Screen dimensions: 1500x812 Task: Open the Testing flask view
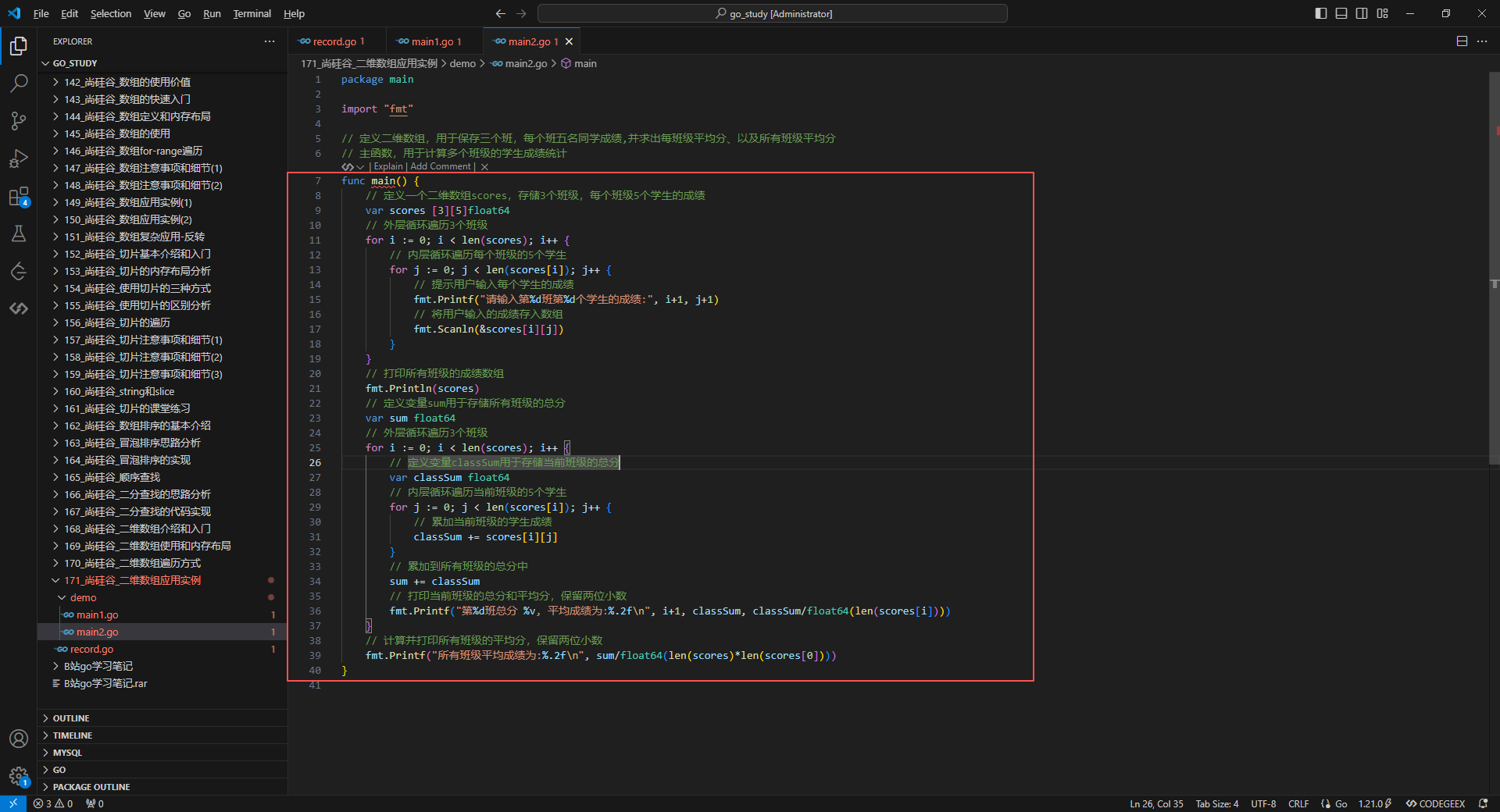pos(19,233)
